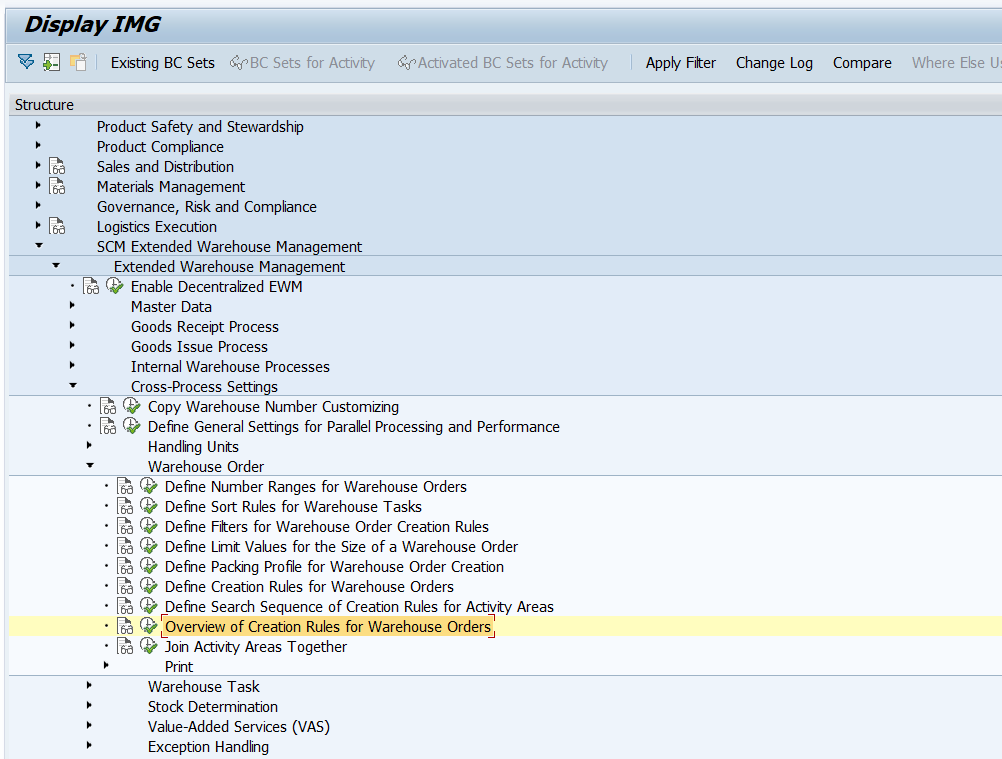Select Define Packing Profile for Warehouse Order Creation label
1002x759 pixels.
(334, 567)
